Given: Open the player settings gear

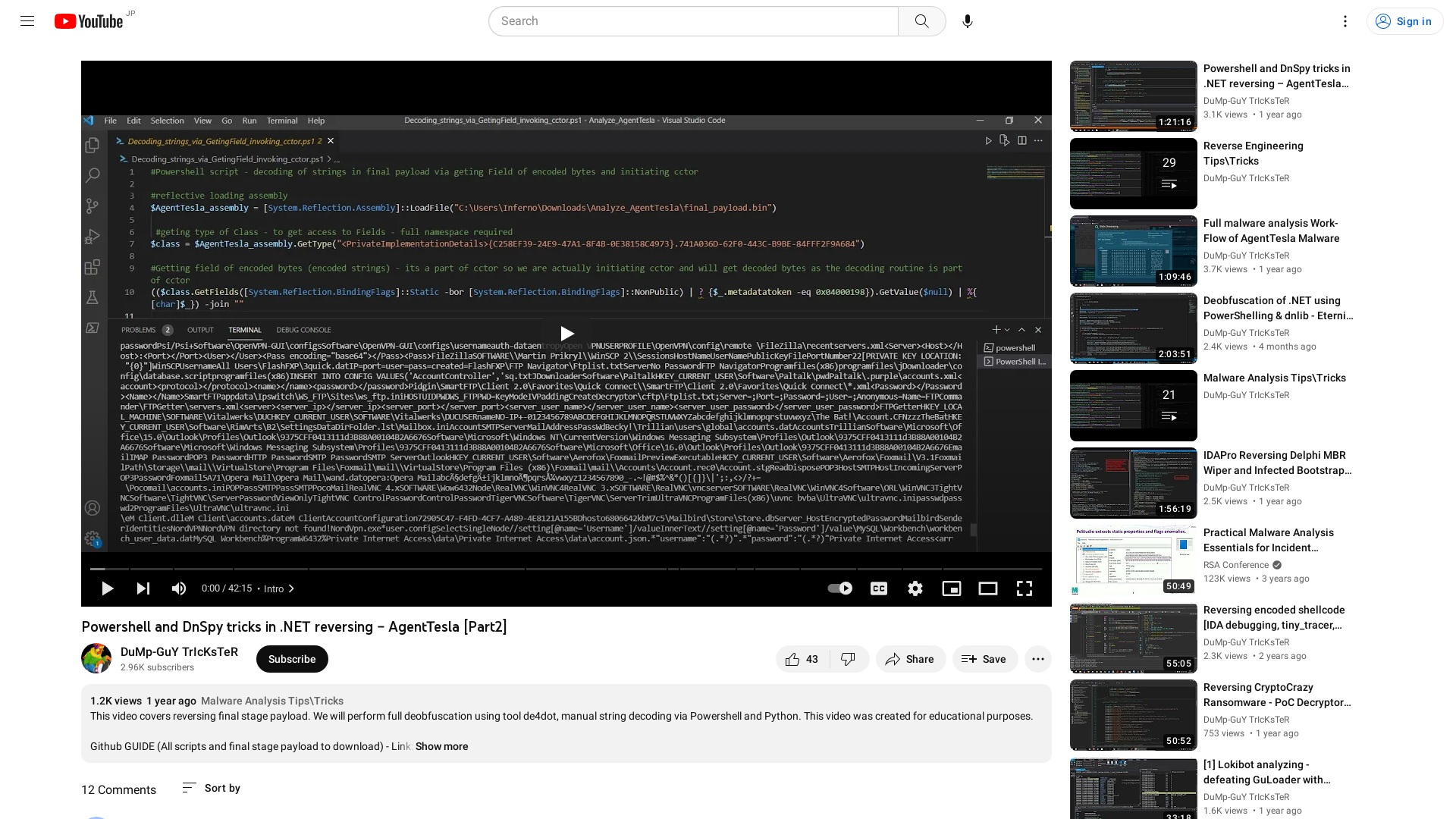Looking at the screenshot, I should (915, 588).
